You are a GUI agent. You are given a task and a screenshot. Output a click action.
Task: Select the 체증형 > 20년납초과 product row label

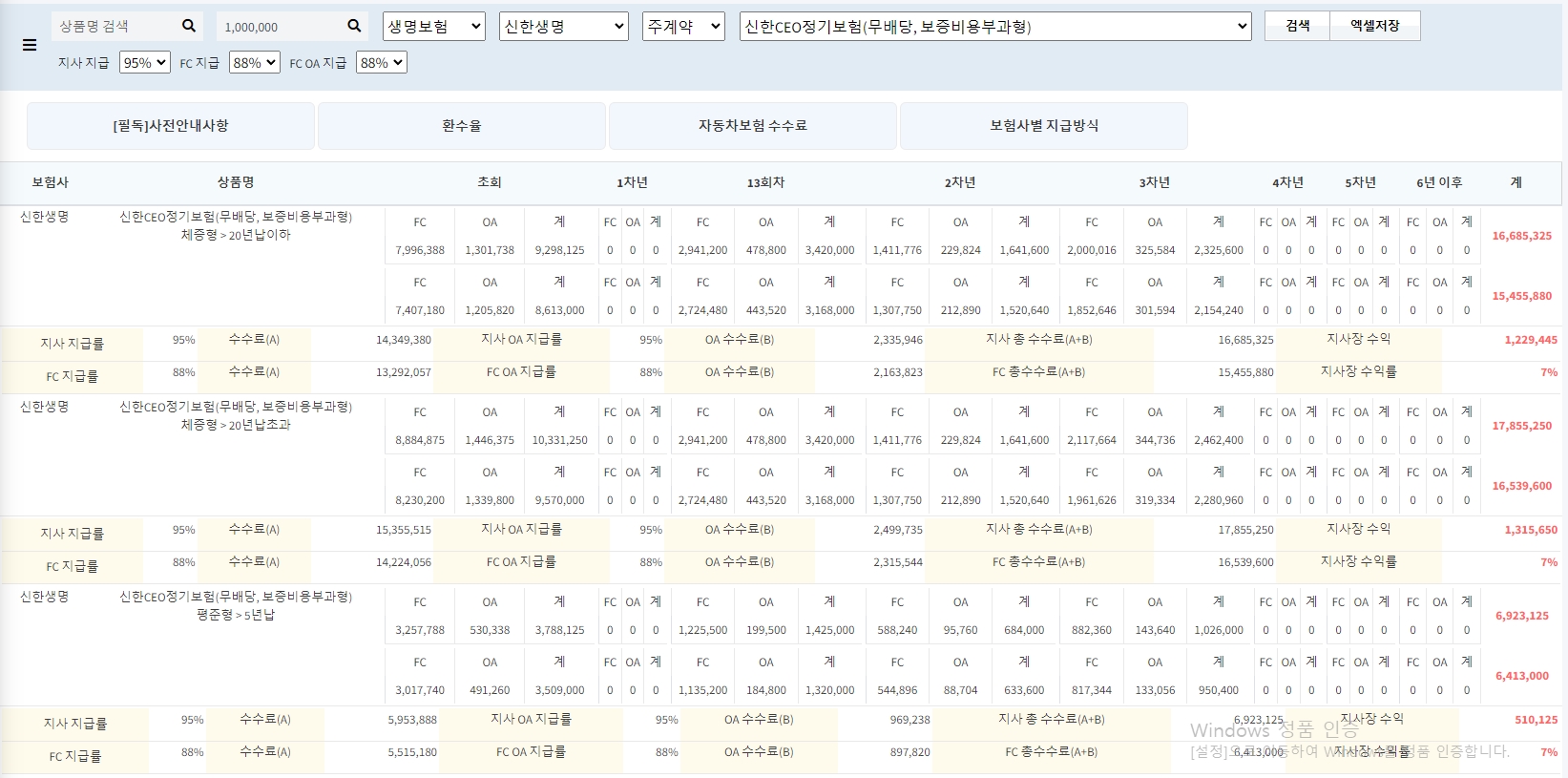[x=236, y=425]
